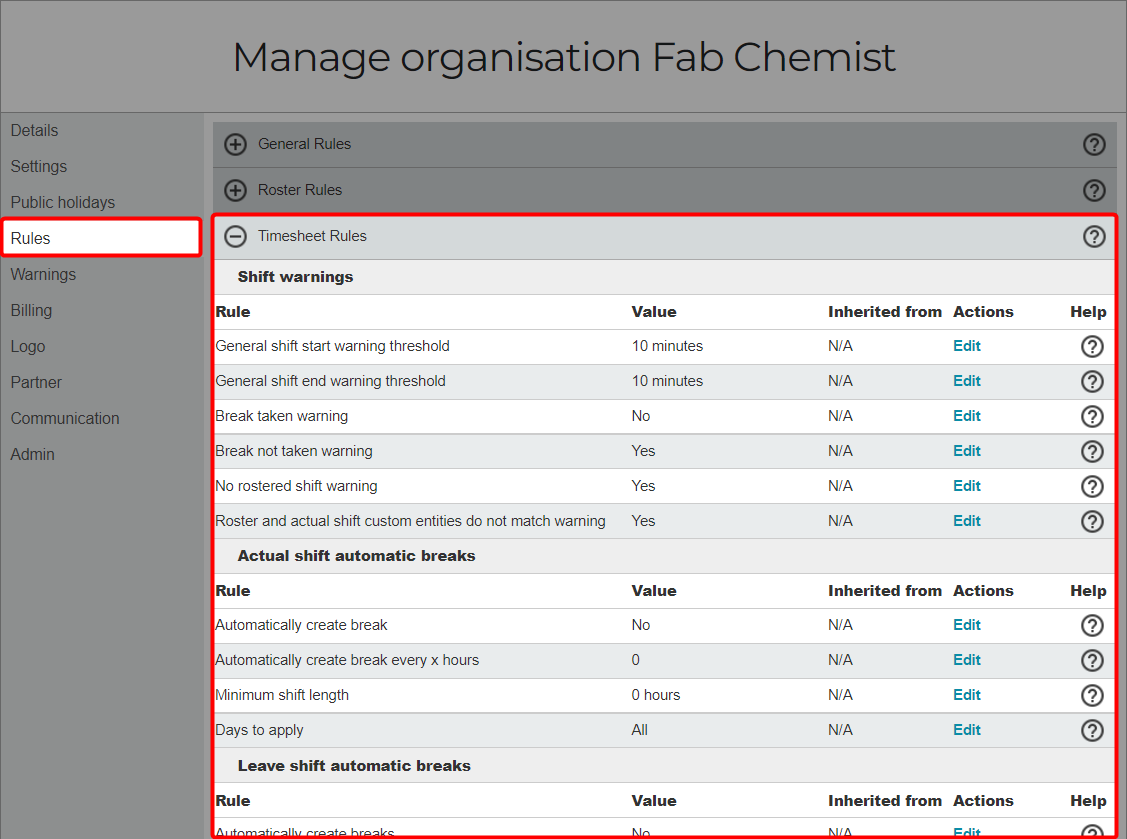
Task: Edit General shift start warning threshold
Action: 967,346
